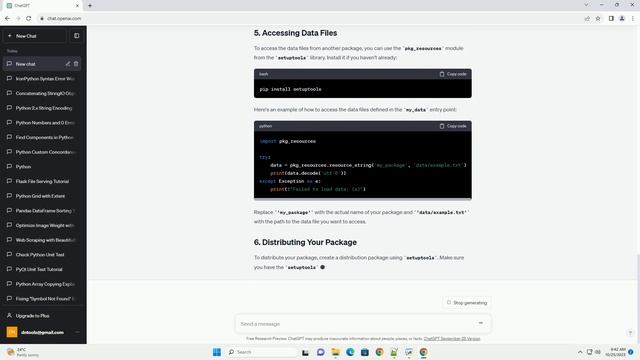Screen dimensions: 640x360
Task: Click the browser back arrow
Action: click(7, 18)
